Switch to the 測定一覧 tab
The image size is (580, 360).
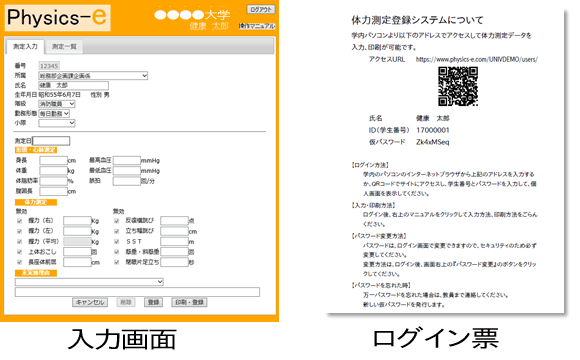coord(64,47)
